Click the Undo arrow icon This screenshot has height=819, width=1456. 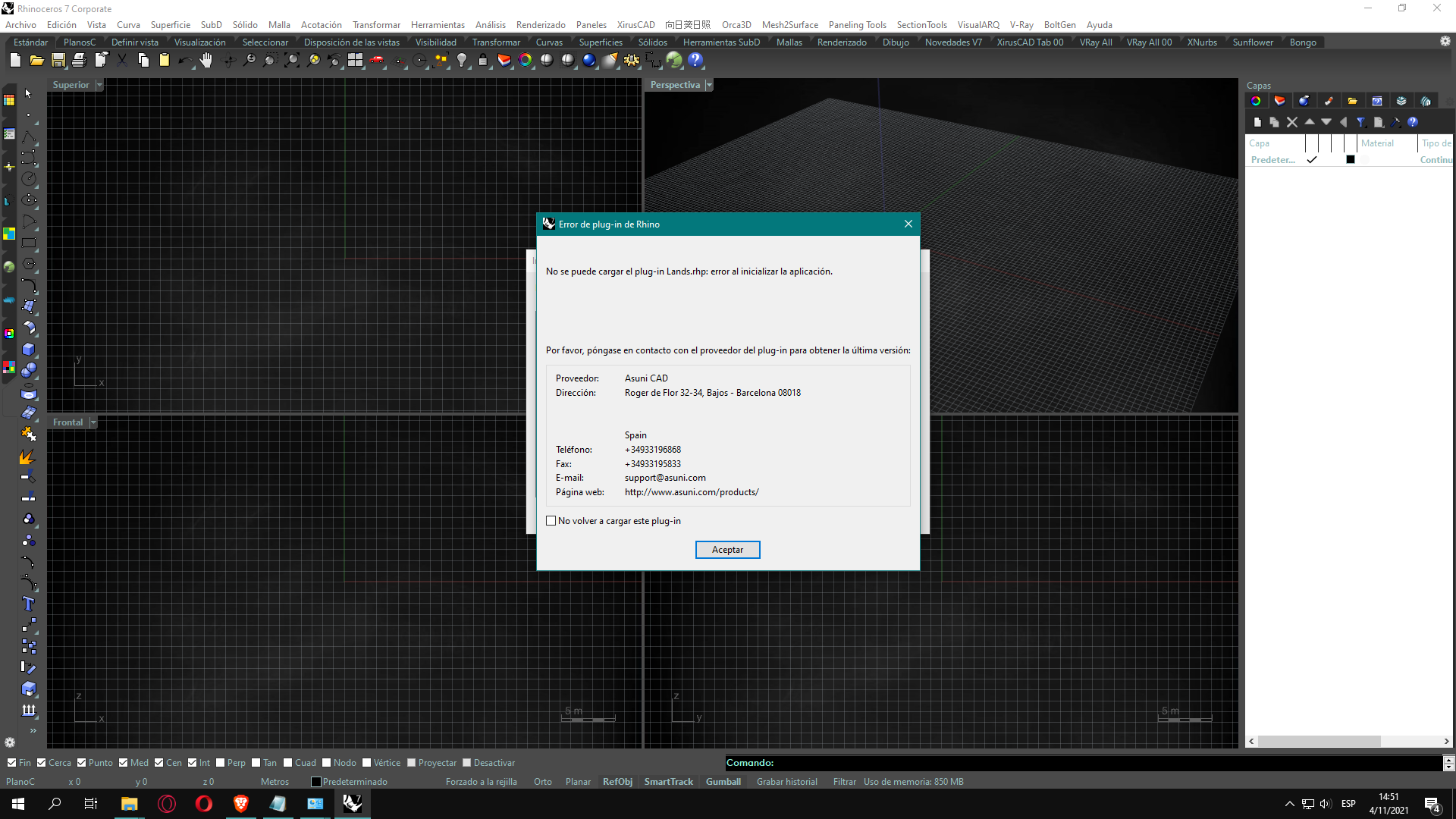pos(185,60)
